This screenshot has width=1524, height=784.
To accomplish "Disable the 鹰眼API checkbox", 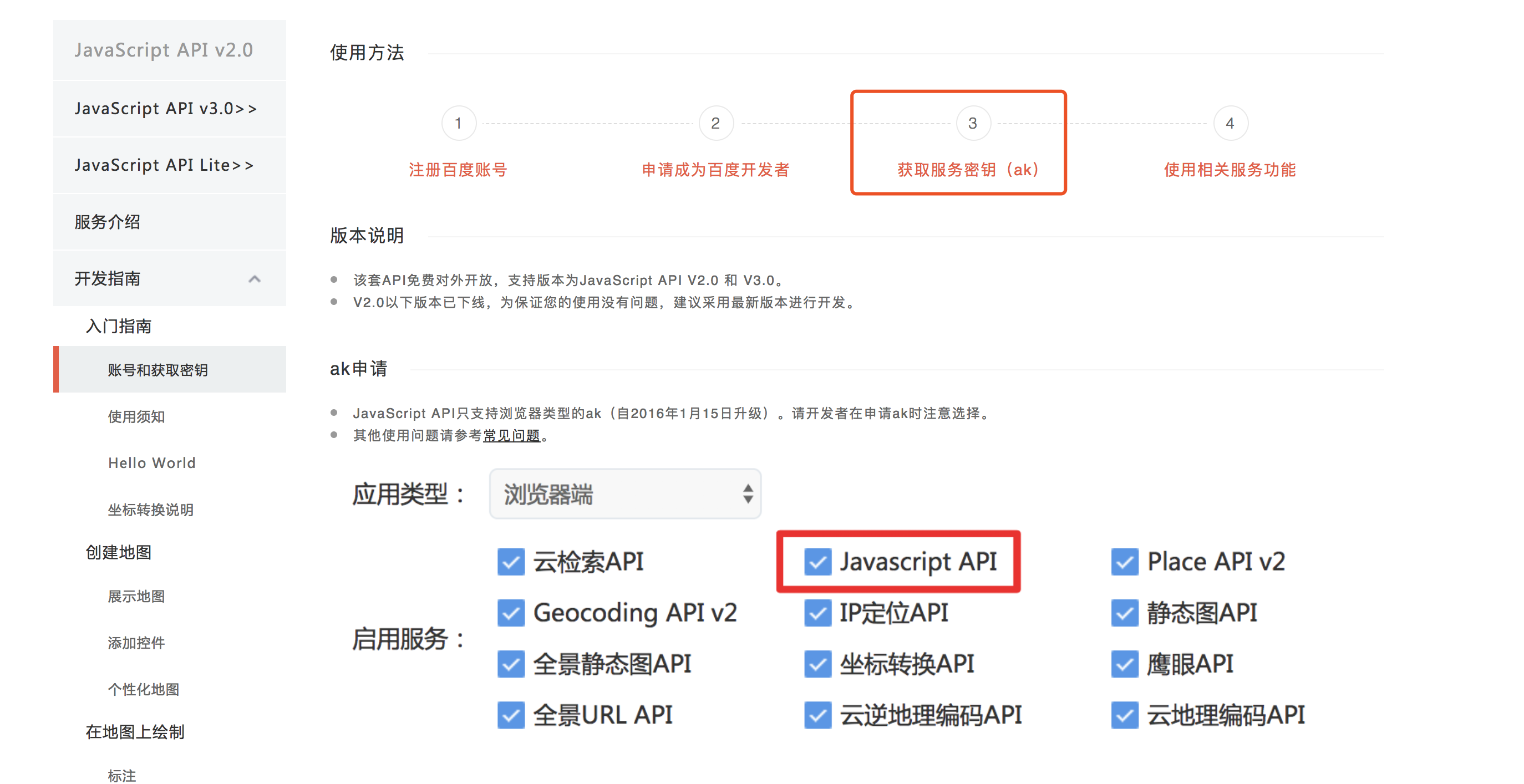I will tap(1124, 664).
